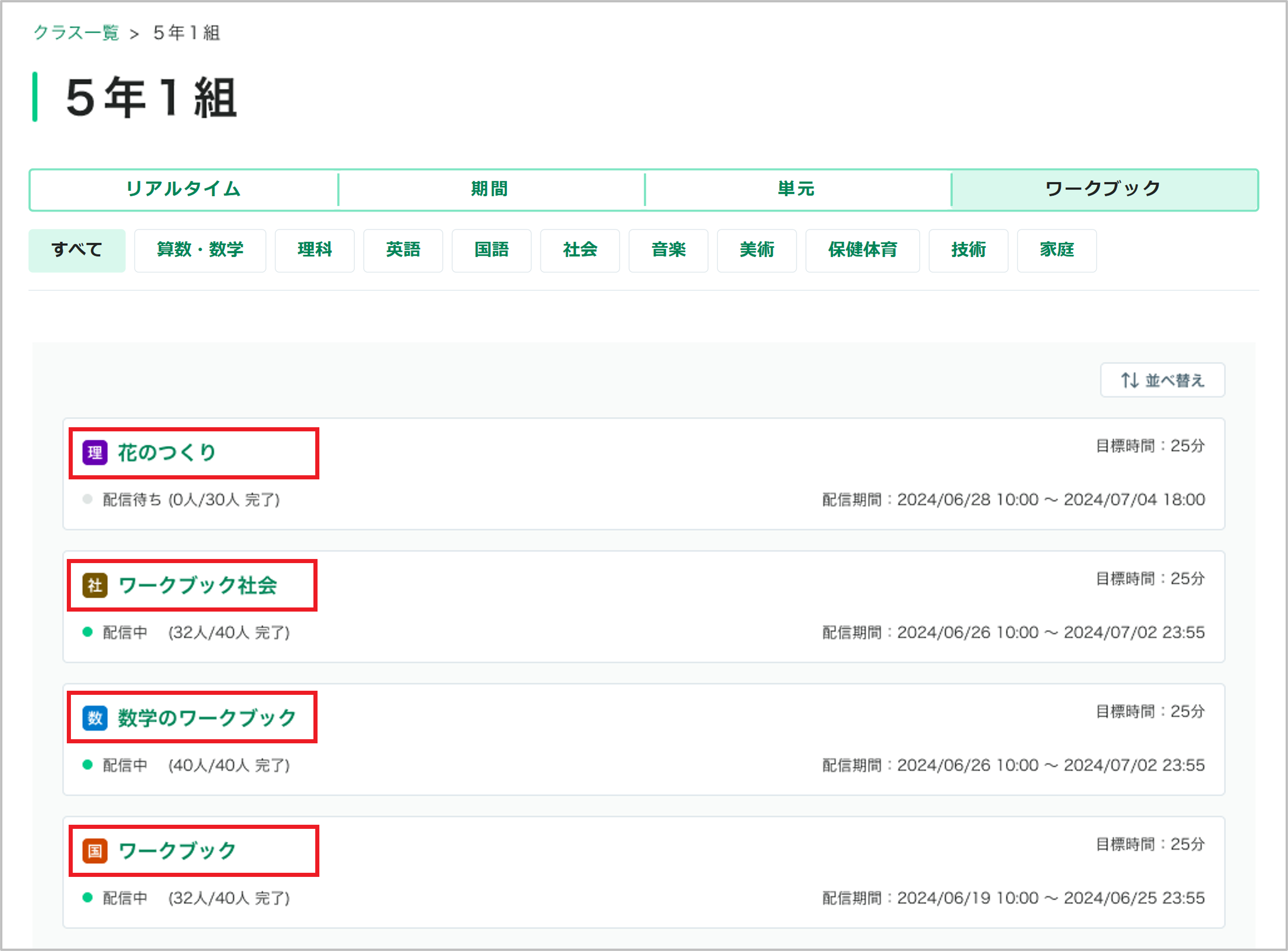This screenshot has width=1288, height=951.
Task: Click the 並べ替え sort button
Action: tap(1163, 380)
